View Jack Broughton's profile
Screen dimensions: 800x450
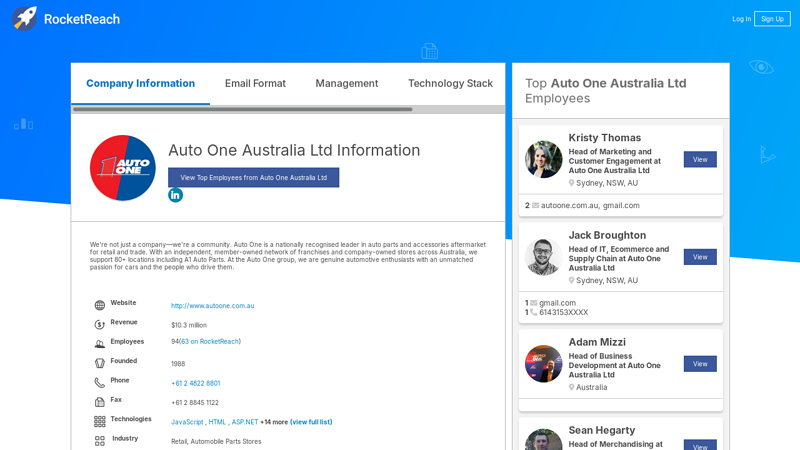[x=700, y=257]
